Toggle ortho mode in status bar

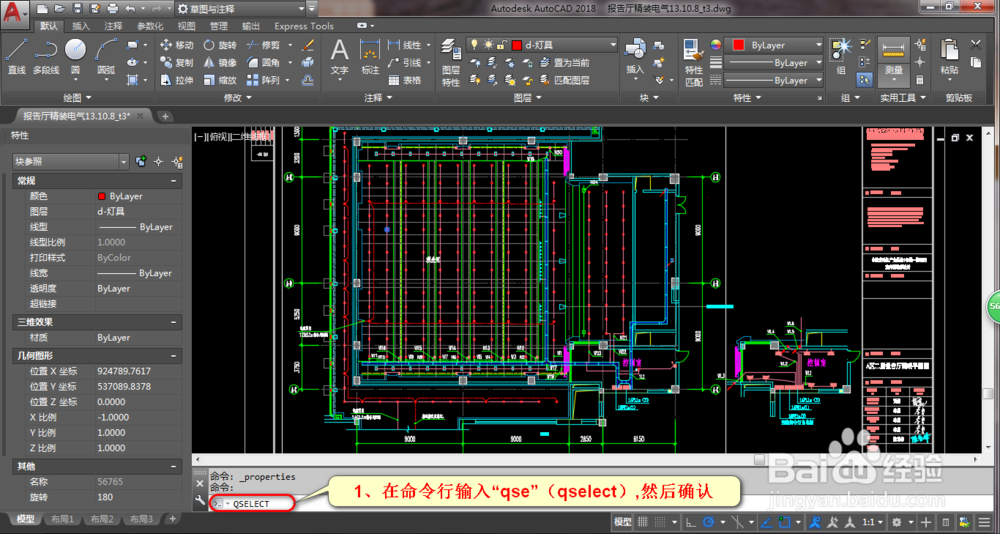tap(691, 521)
